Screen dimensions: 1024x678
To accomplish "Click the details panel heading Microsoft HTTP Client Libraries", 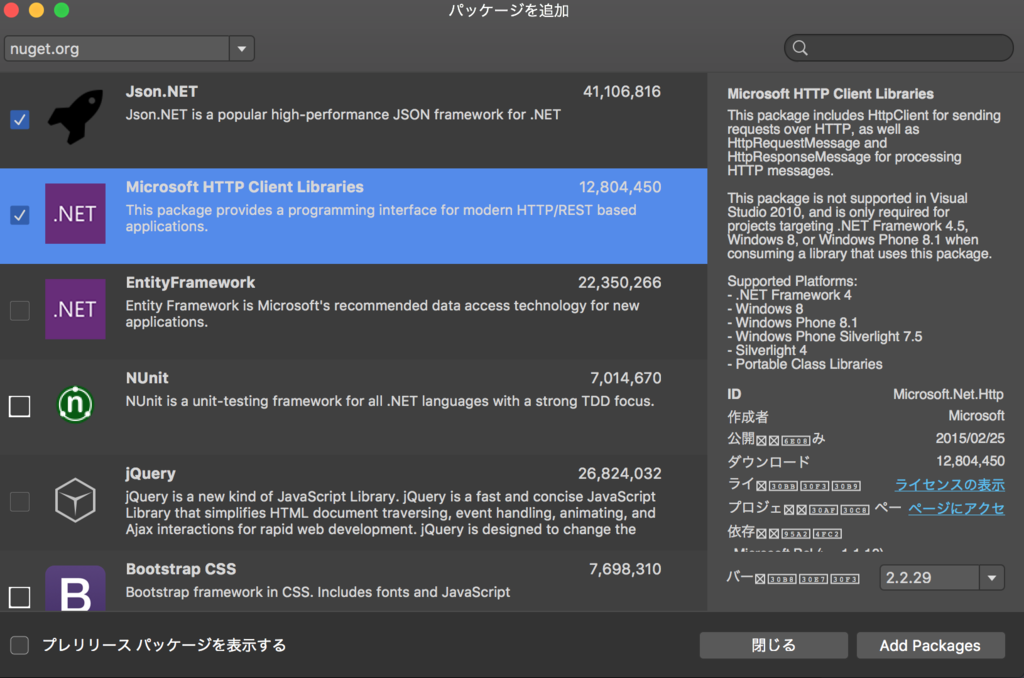I will point(830,93).
